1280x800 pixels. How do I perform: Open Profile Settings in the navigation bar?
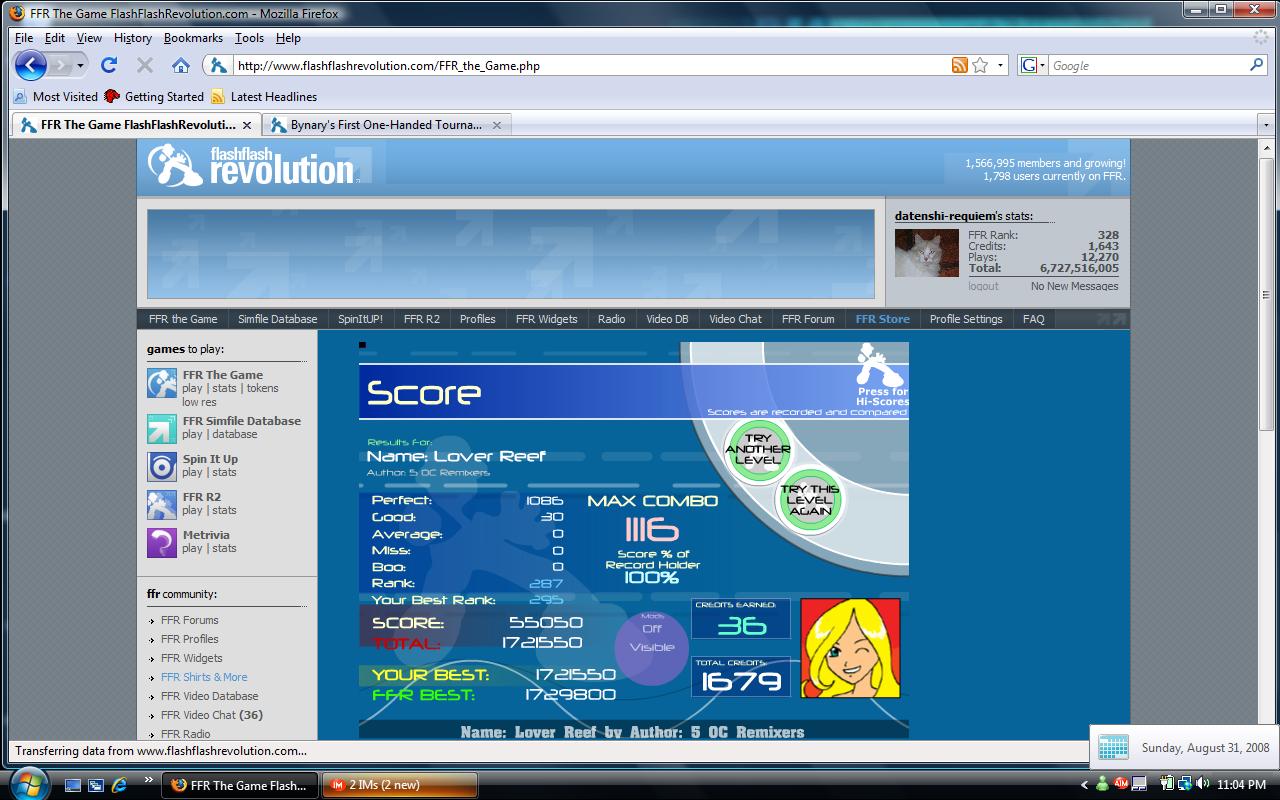966,319
